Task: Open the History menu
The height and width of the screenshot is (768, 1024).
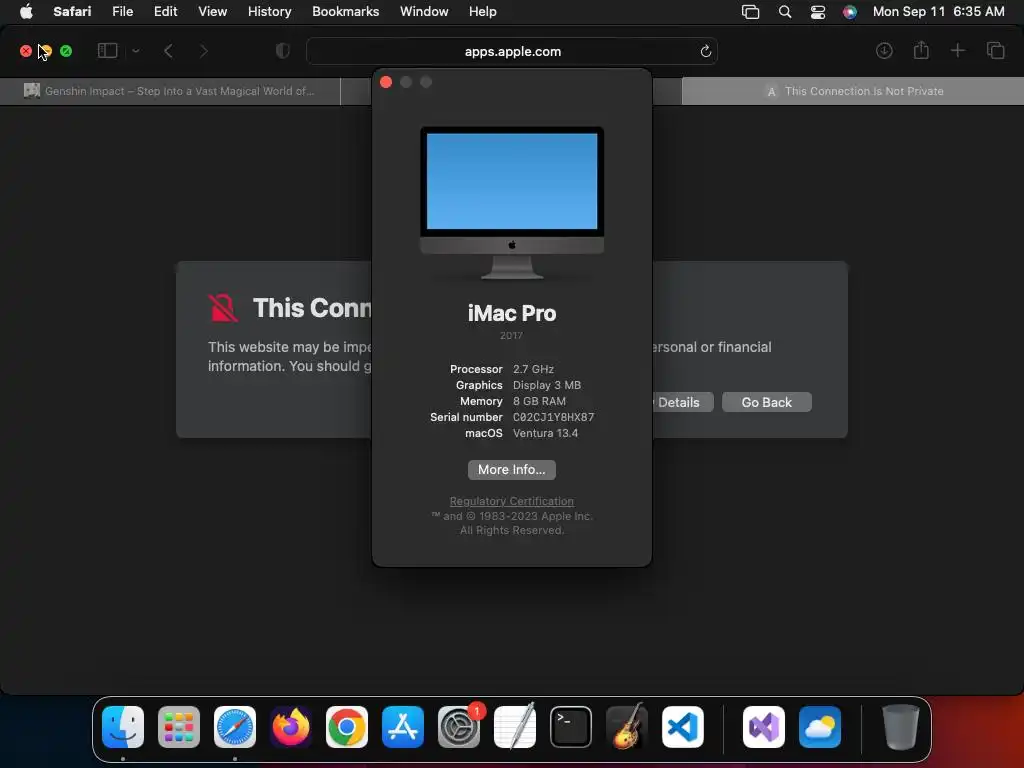Action: 269,12
